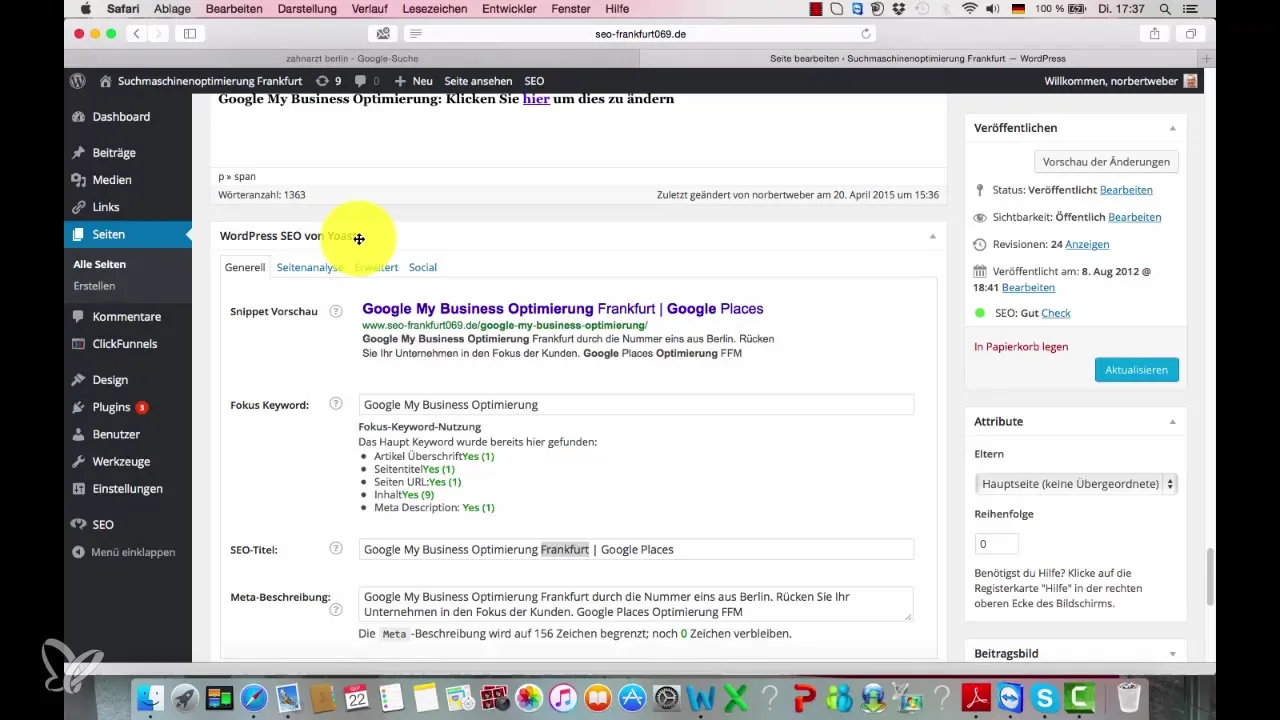
Task: Edit Sichtbarkeit via Bearbeiten link
Action: (x=1134, y=217)
